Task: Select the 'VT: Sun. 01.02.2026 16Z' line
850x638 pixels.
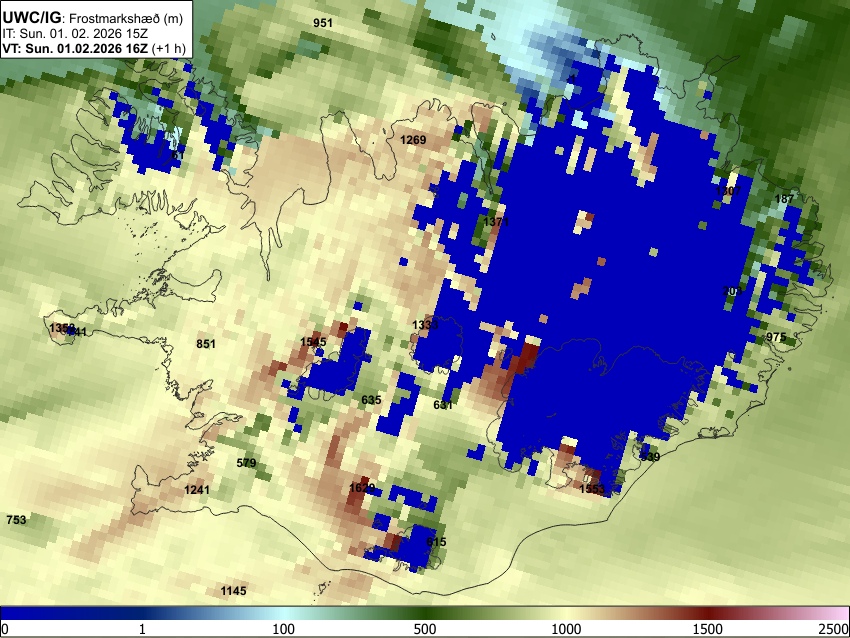Action: click(75, 48)
